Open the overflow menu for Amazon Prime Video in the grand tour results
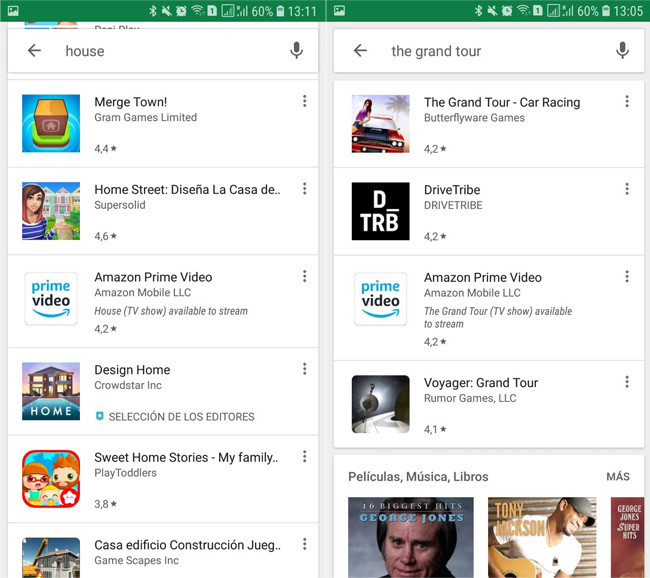 point(627,277)
